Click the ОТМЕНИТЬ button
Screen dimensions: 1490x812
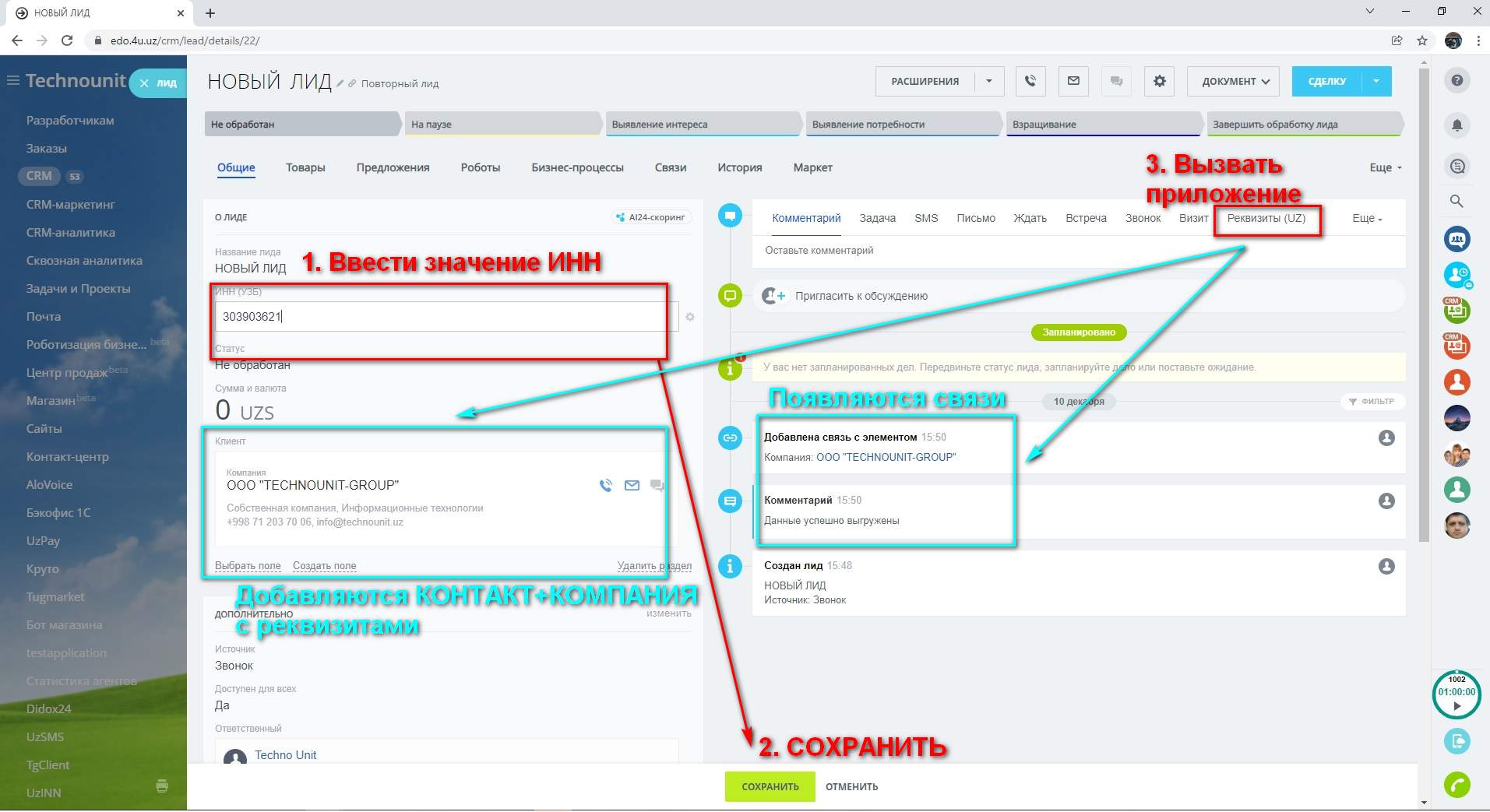(852, 786)
